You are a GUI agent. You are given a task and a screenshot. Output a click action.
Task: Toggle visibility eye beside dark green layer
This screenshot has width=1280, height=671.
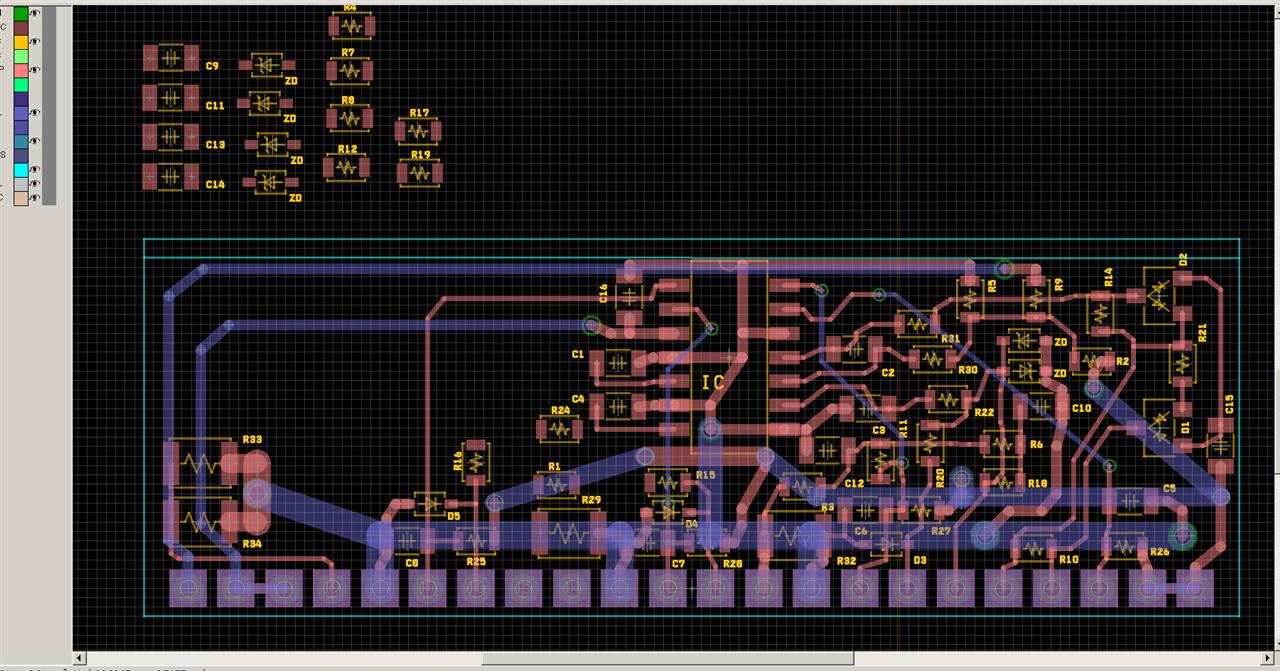(35, 13)
